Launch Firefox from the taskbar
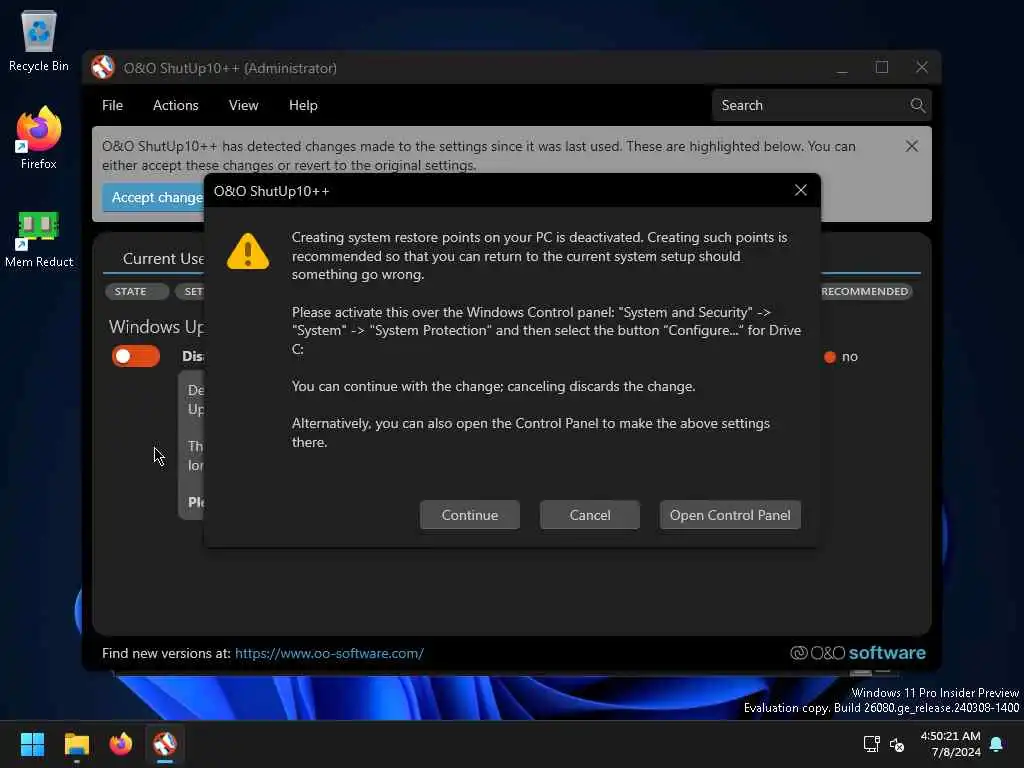Image resolution: width=1024 pixels, height=768 pixels. click(x=121, y=744)
